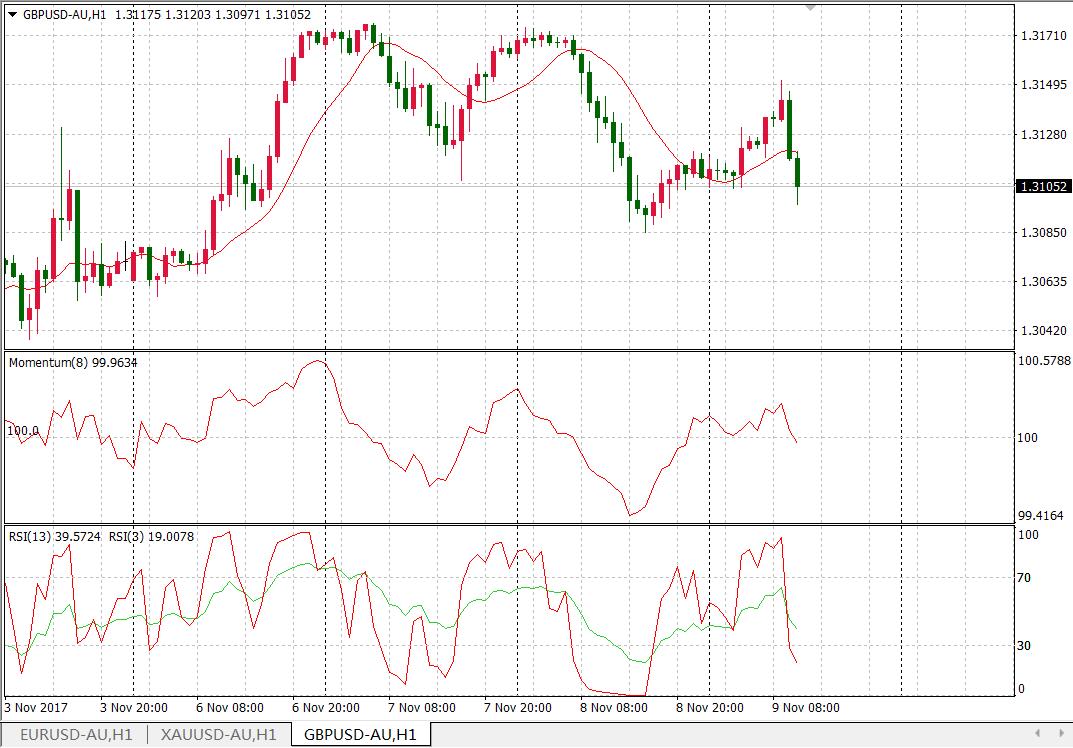Switch to the EURUSD-AU,H1 chart tab
The height and width of the screenshot is (748, 1073).
tap(76, 734)
